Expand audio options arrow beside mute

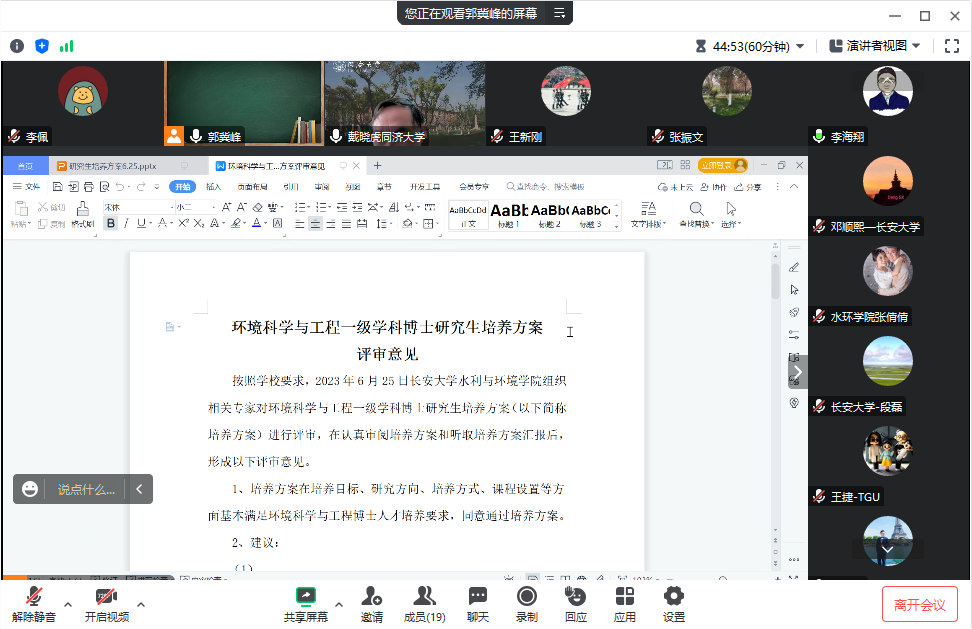[68, 604]
